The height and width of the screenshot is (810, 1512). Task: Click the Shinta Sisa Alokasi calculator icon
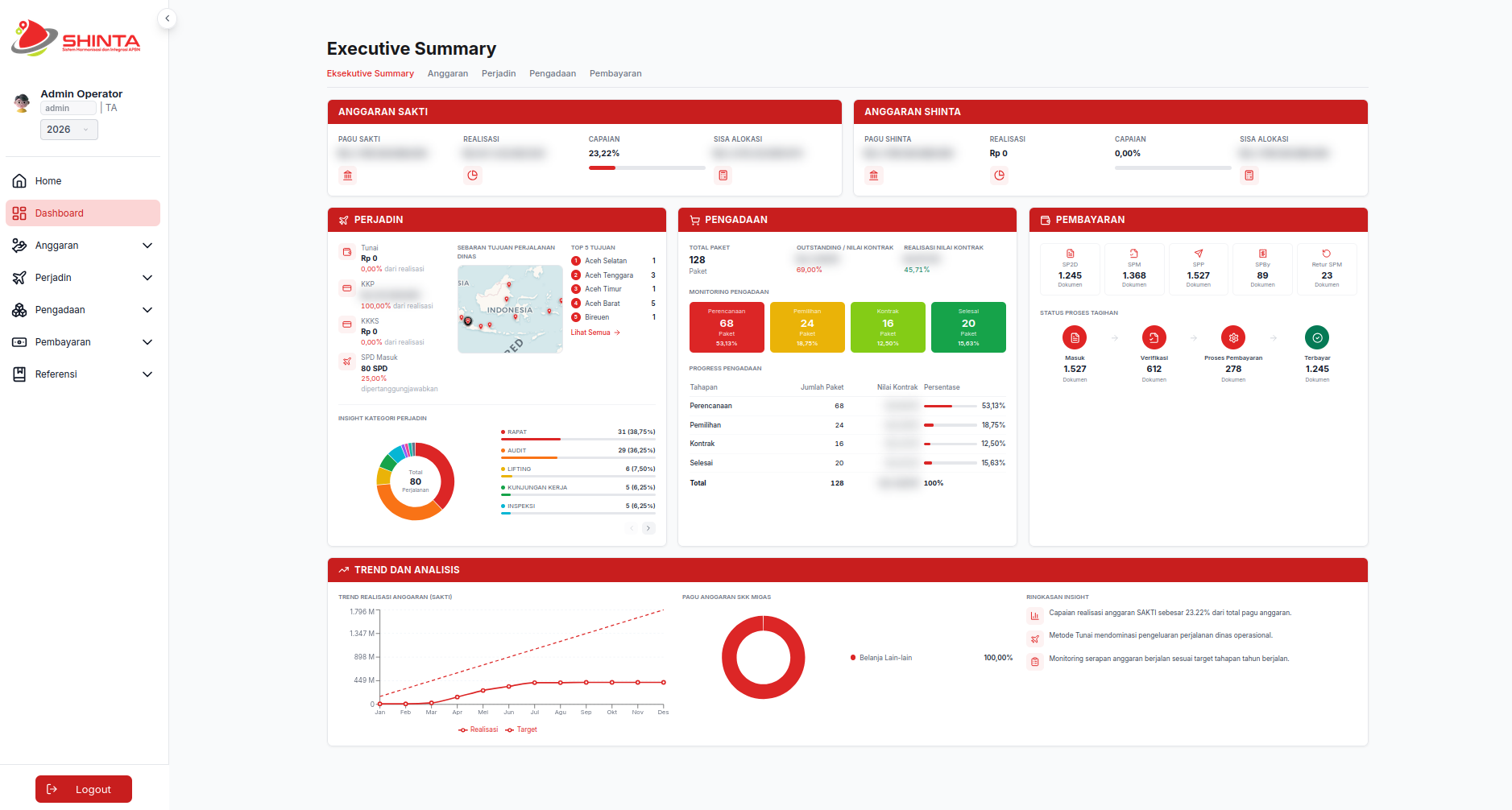(x=1249, y=176)
